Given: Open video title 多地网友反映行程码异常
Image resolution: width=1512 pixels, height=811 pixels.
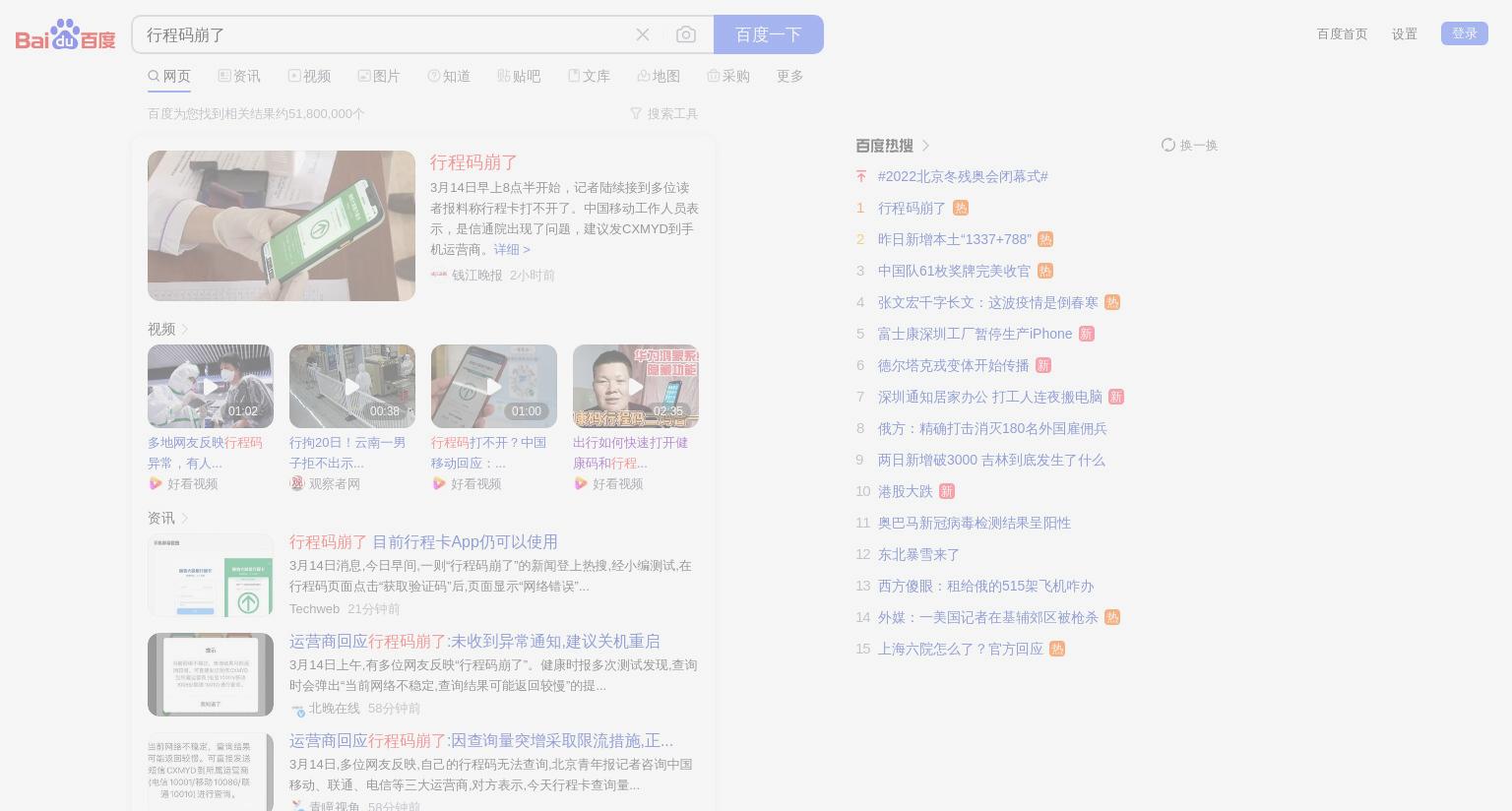Looking at the screenshot, I should tap(205, 453).
